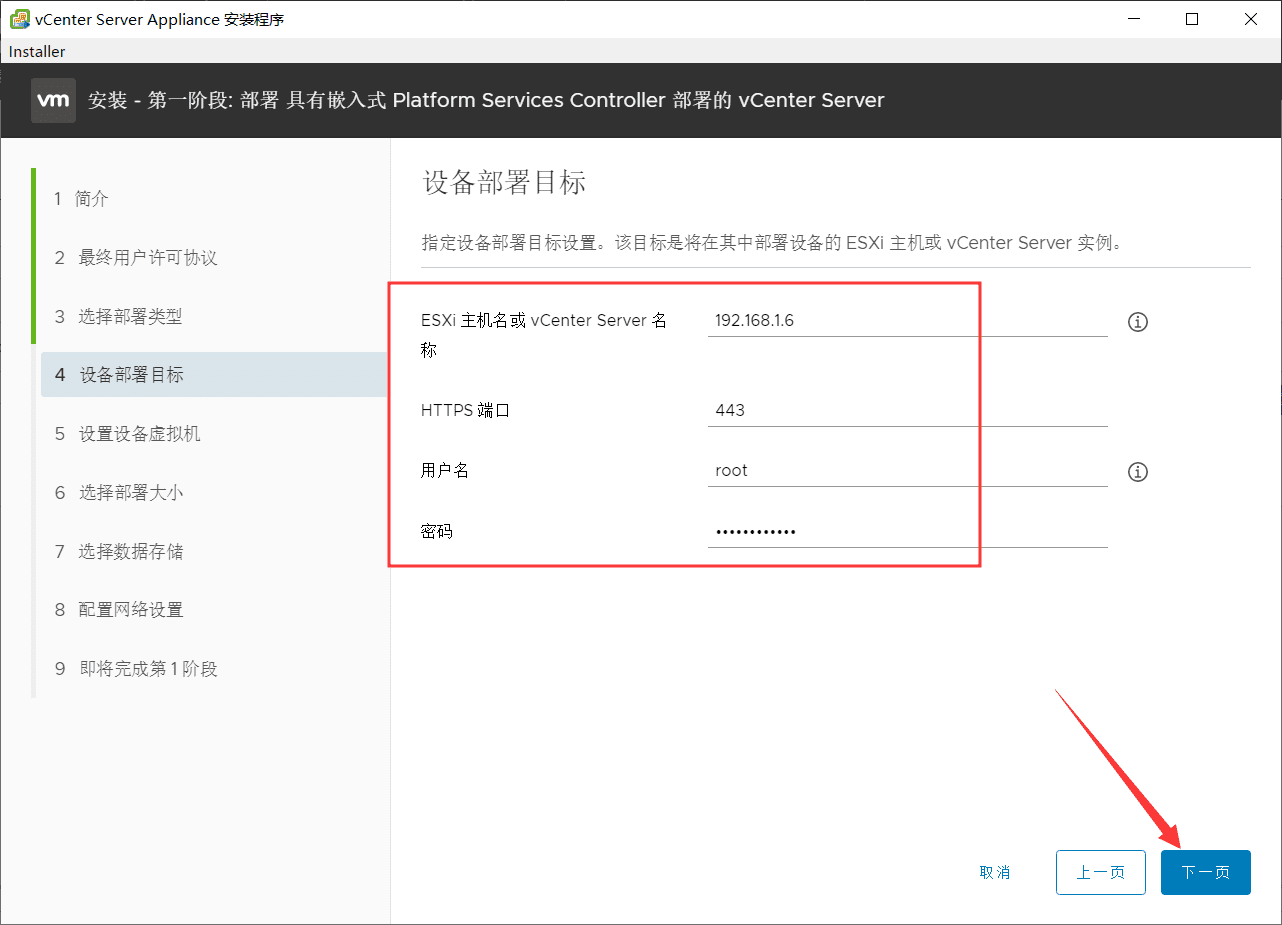This screenshot has width=1282, height=925.
Task: Click the 上一页 button
Action: [x=1100, y=872]
